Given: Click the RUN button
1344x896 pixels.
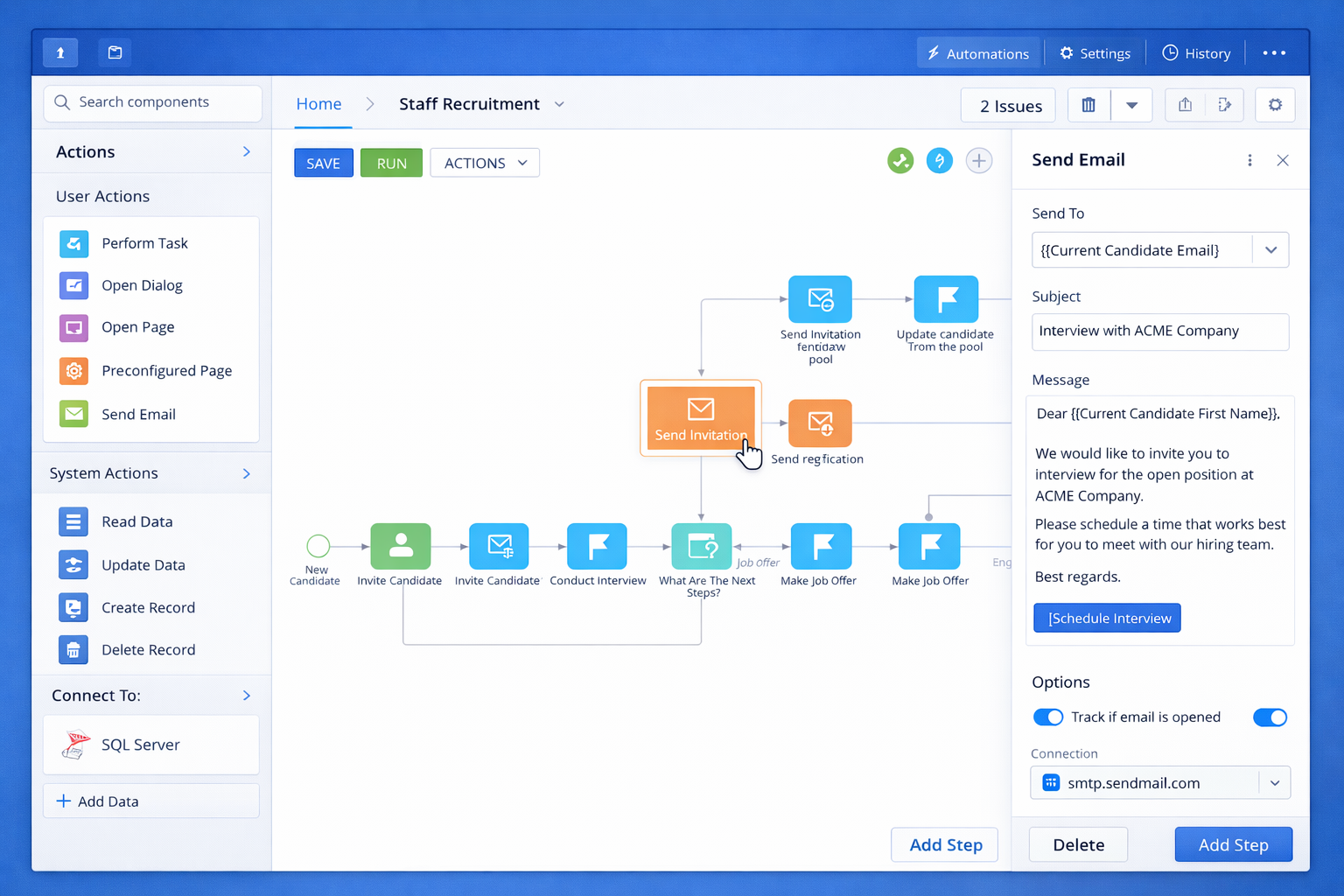Looking at the screenshot, I should tap(391, 163).
